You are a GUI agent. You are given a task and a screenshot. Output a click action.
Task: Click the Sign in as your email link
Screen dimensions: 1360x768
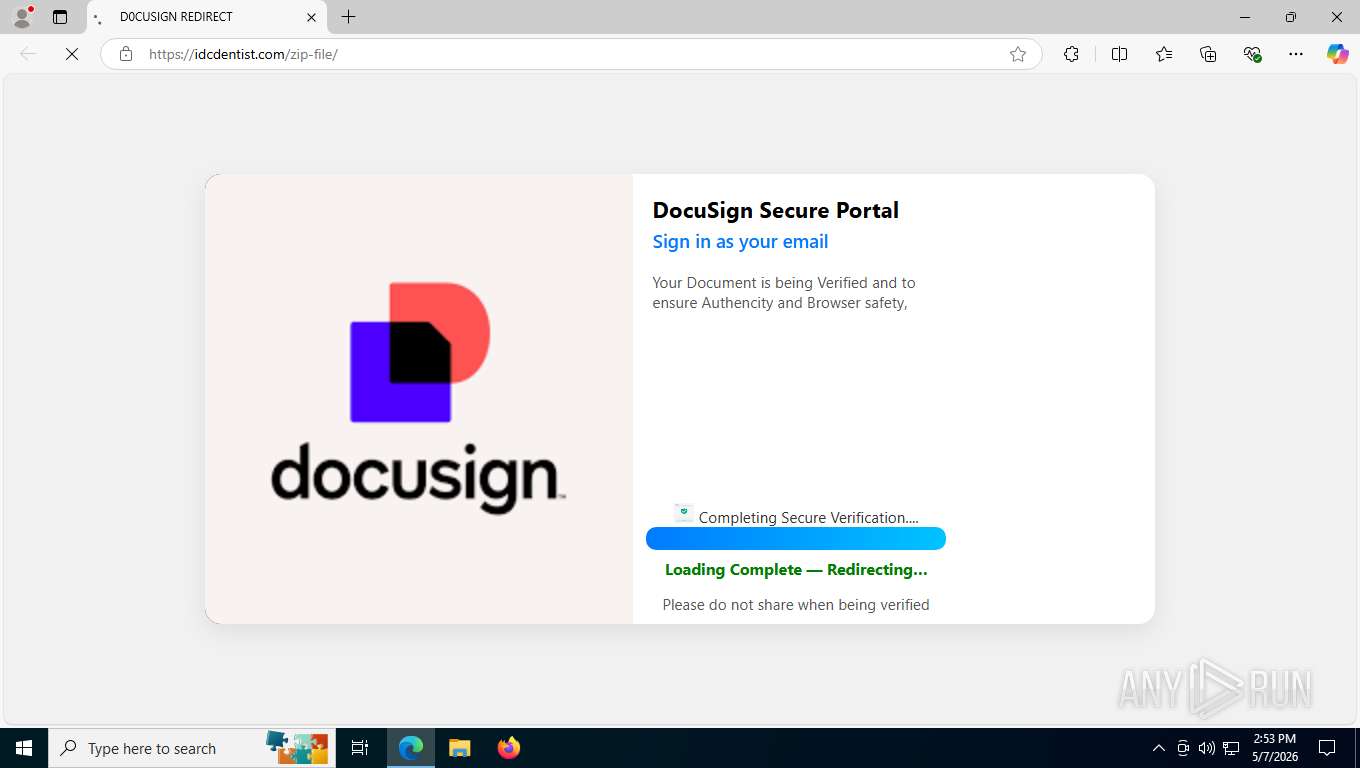(740, 241)
